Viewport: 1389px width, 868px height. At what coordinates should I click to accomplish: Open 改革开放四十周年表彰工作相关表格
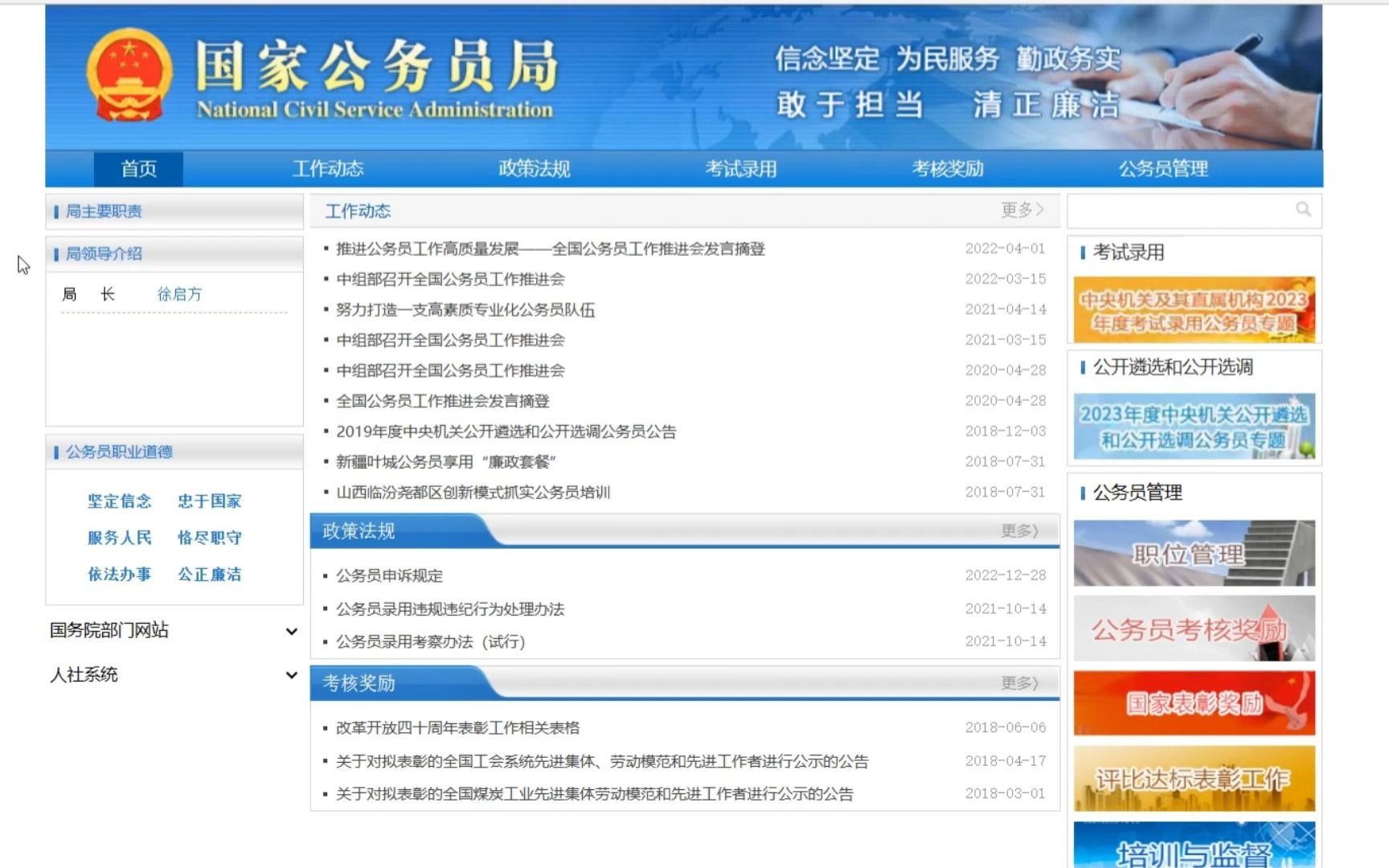pyautogui.click(x=458, y=728)
